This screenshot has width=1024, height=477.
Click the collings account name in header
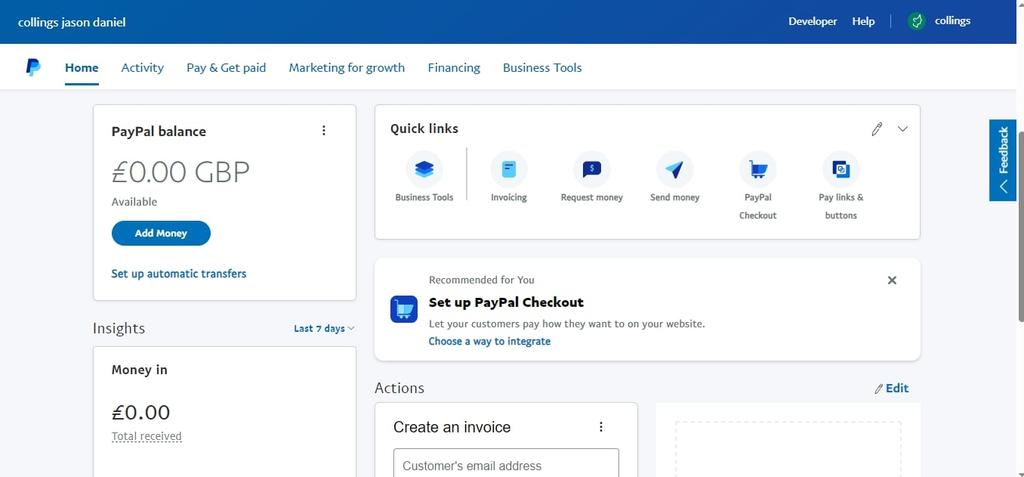coord(953,21)
